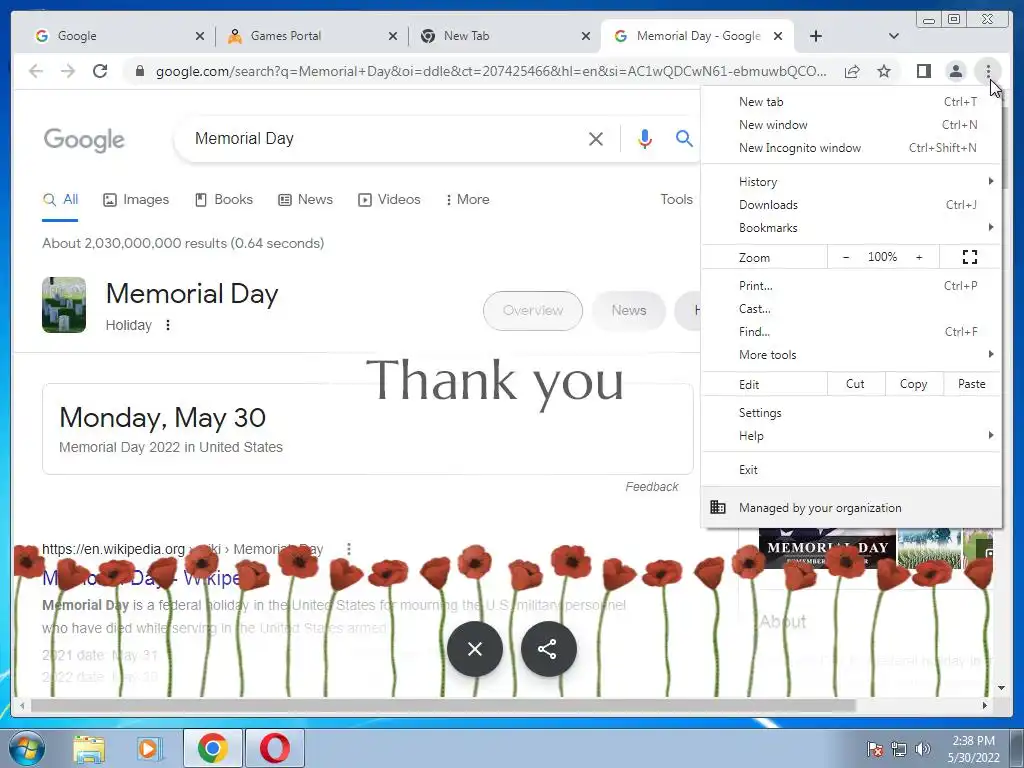Enter fullscreen from the Zoom row icon
1024x768 pixels.
click(970, 257)
